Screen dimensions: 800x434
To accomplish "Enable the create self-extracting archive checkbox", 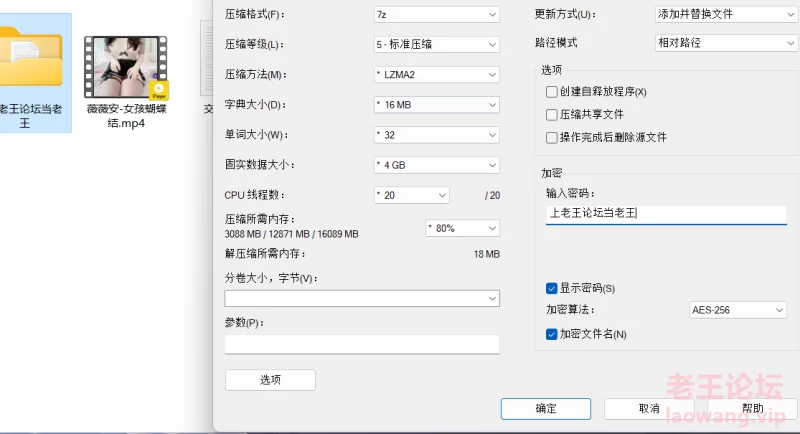I will pyautogui.click(x=551, y=92).
